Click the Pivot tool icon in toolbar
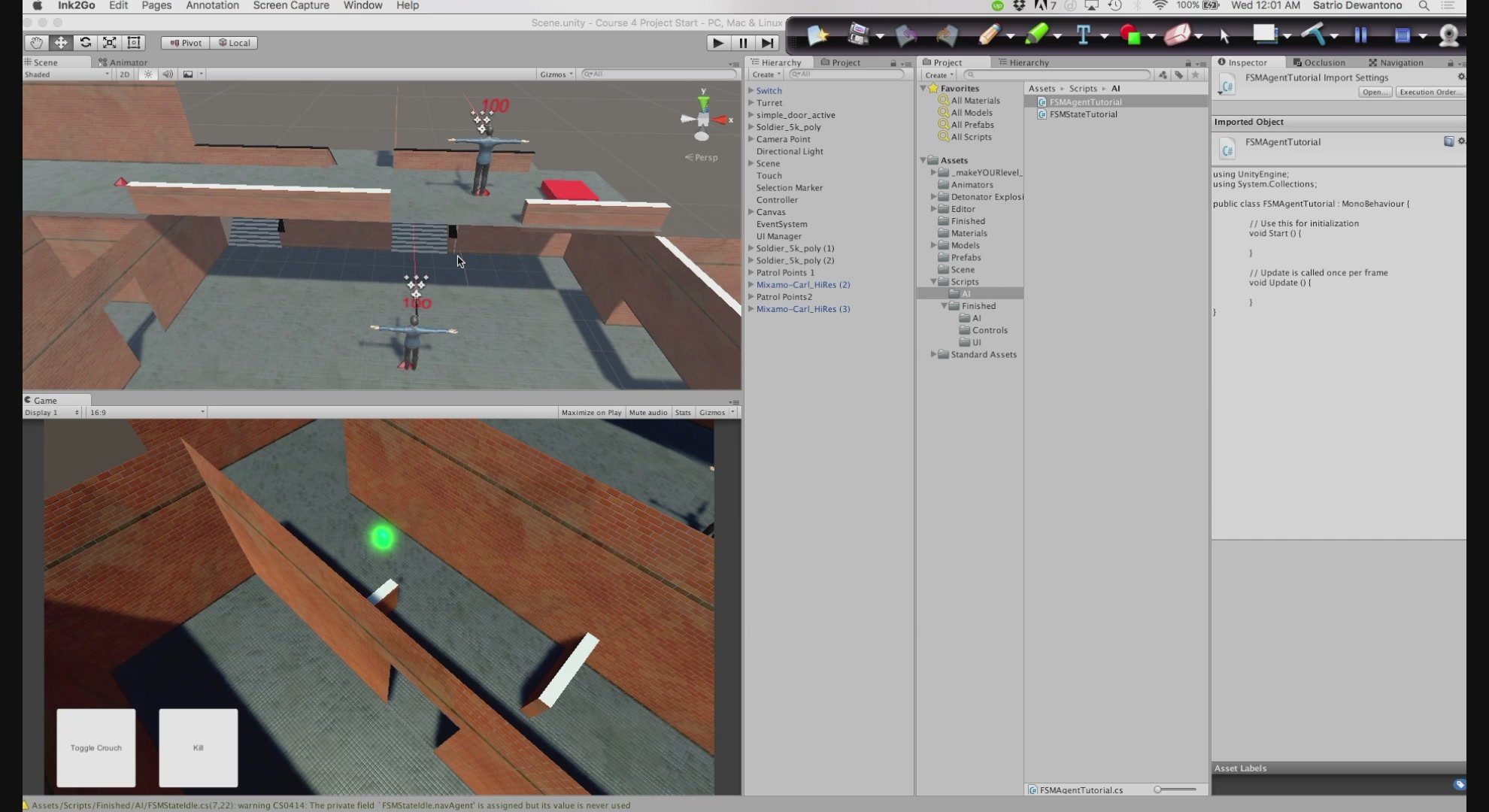Viewport: 1489px width, 812px height. [185, 42]
